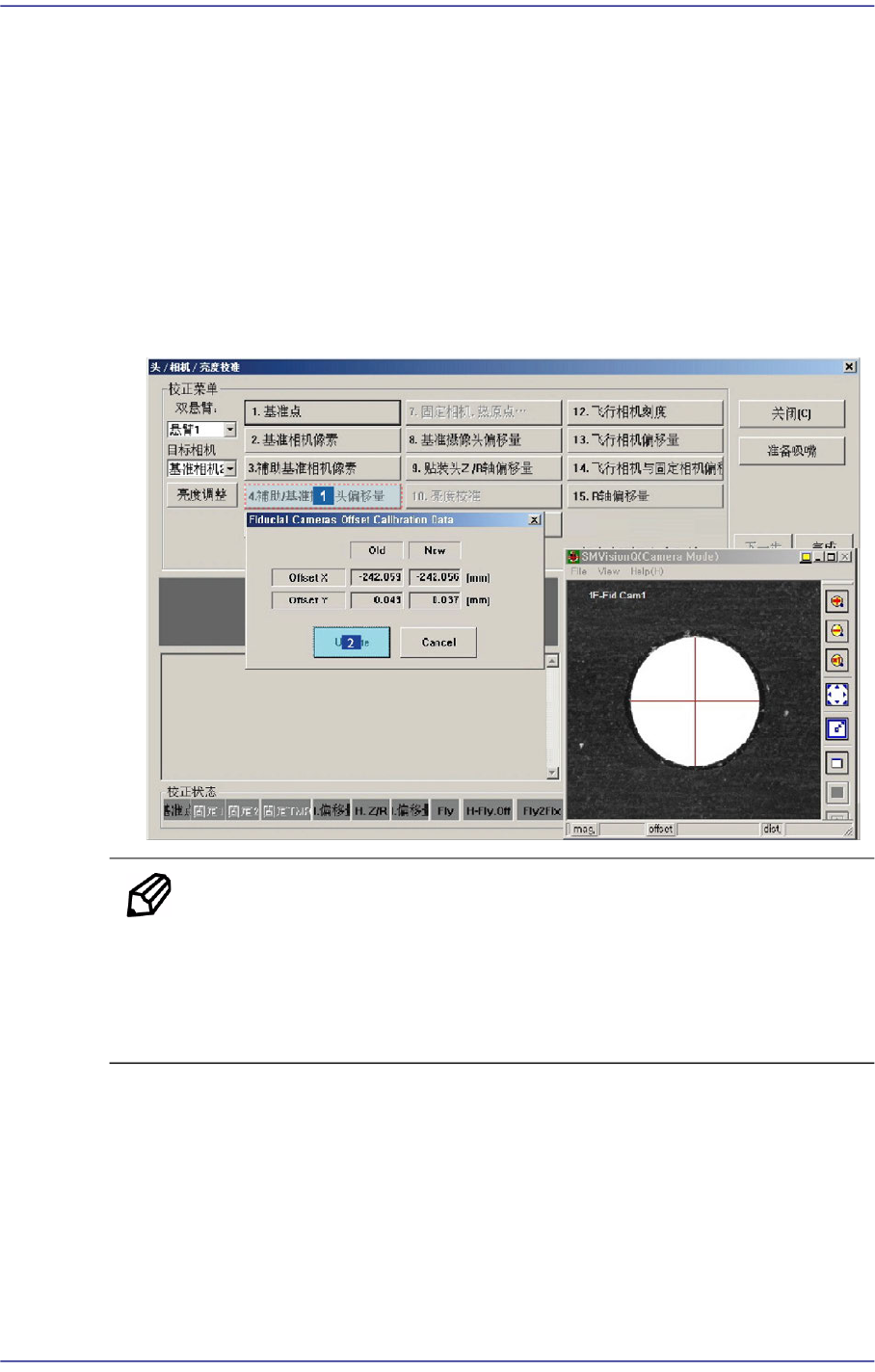Select calibration item 4. 辅助/基准头偏移量
This screenshot has width=875, height=1372.
point(322,496)
